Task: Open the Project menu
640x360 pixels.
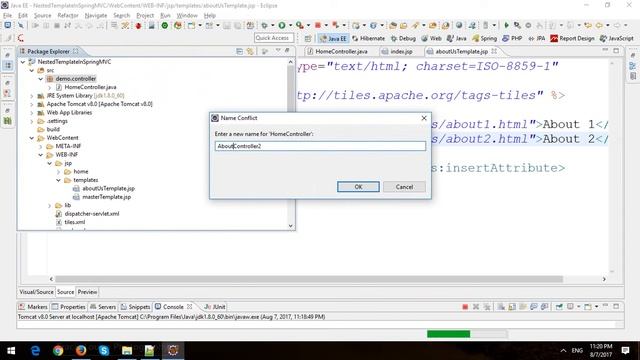Action: pyautogui.click(x=145, y=16)
